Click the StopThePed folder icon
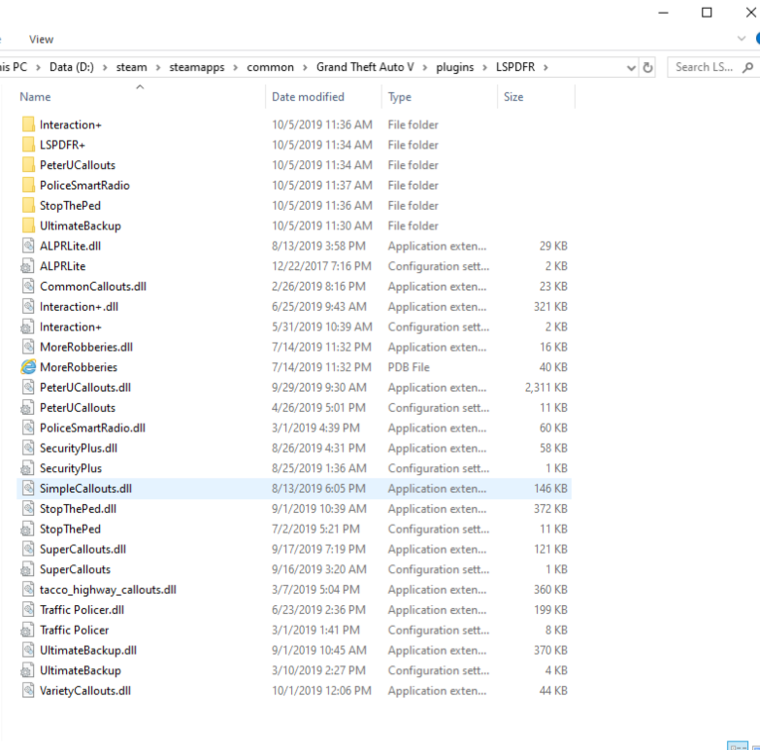 (x=28, y=206)
